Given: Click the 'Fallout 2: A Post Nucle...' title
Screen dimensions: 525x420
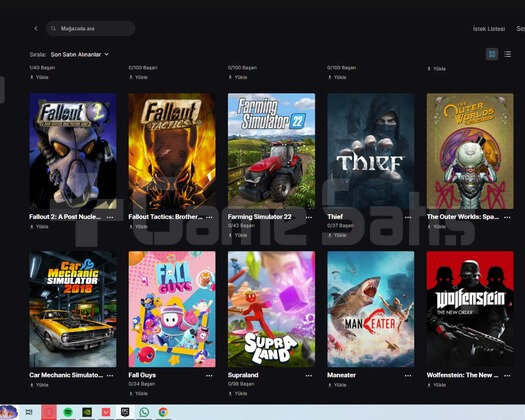Looking at the screenshot, I should click(x=65, y=217).
